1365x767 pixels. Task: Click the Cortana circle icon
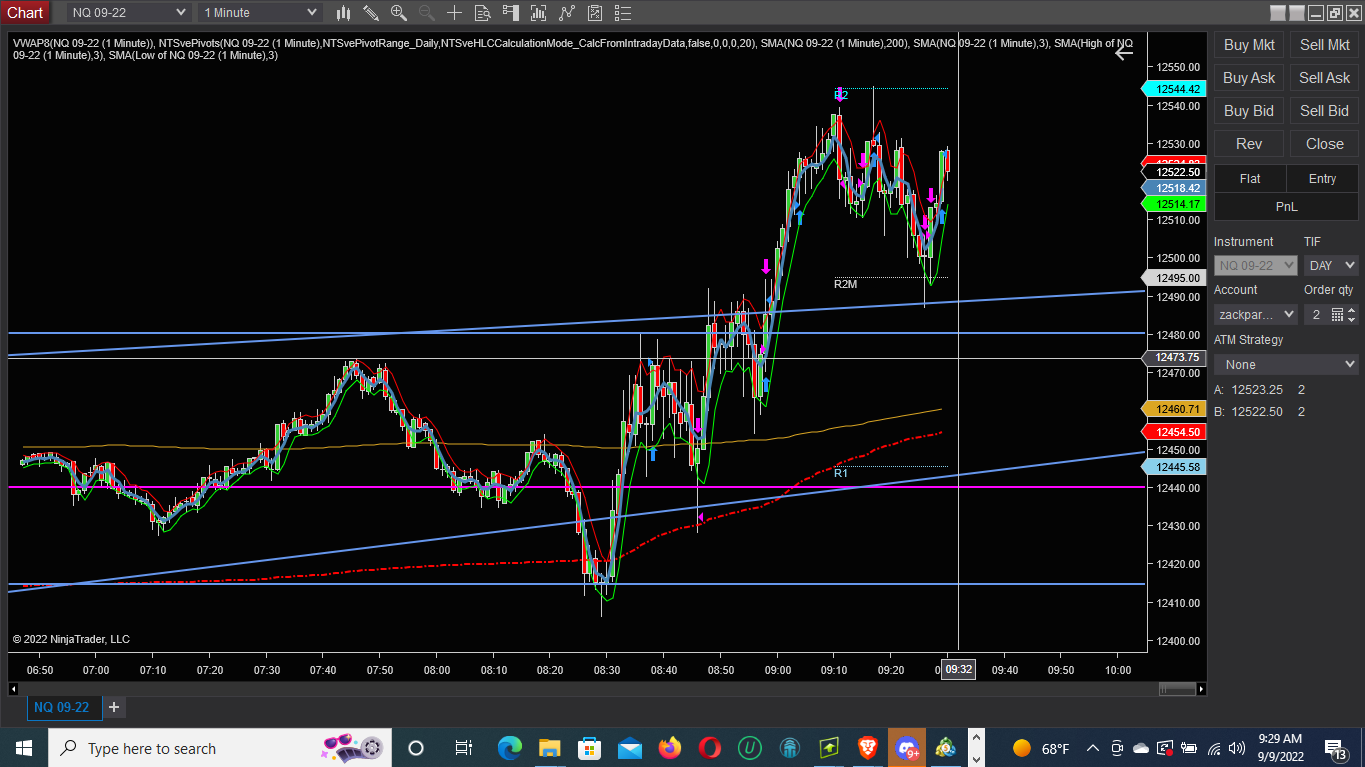[x=416, y=748]
